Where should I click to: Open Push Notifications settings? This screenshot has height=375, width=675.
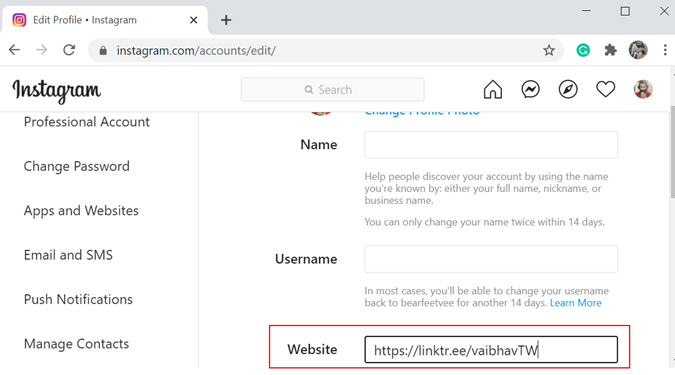click(x=78, y=299)
